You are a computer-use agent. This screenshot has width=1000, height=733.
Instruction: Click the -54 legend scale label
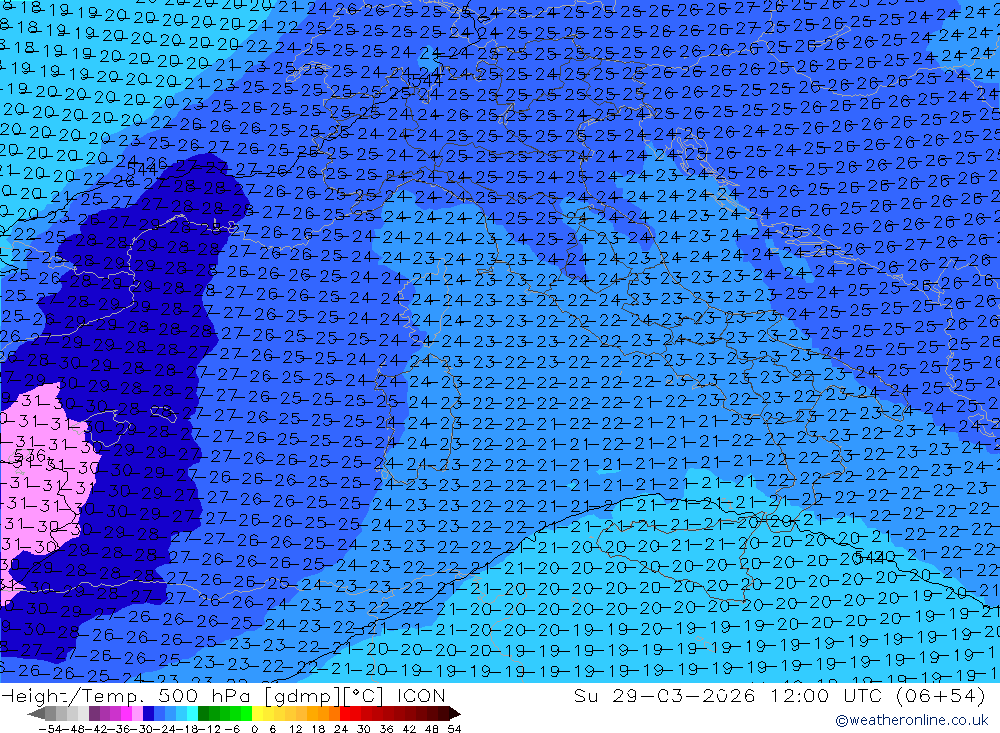[x=50, y=729]
